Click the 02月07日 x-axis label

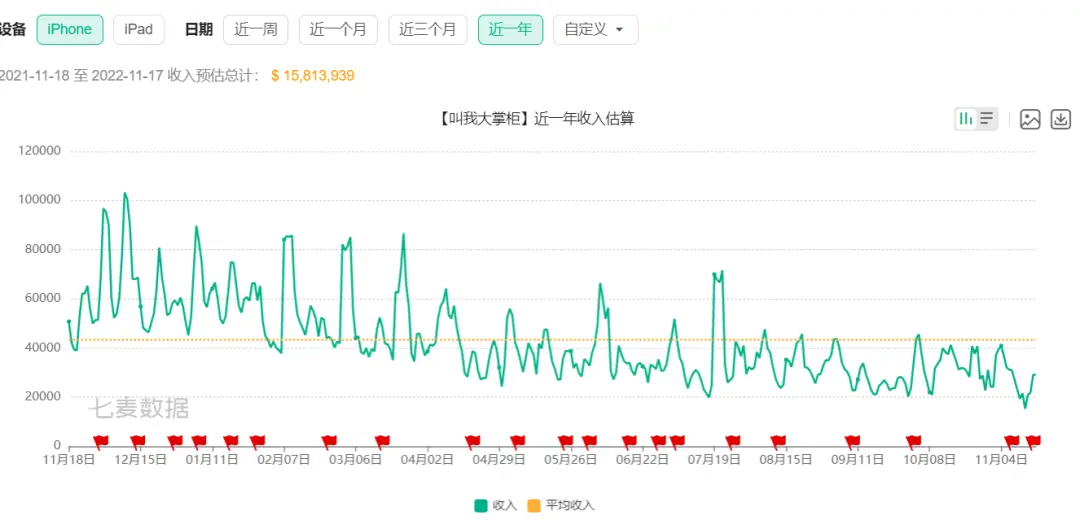(284, 459)
